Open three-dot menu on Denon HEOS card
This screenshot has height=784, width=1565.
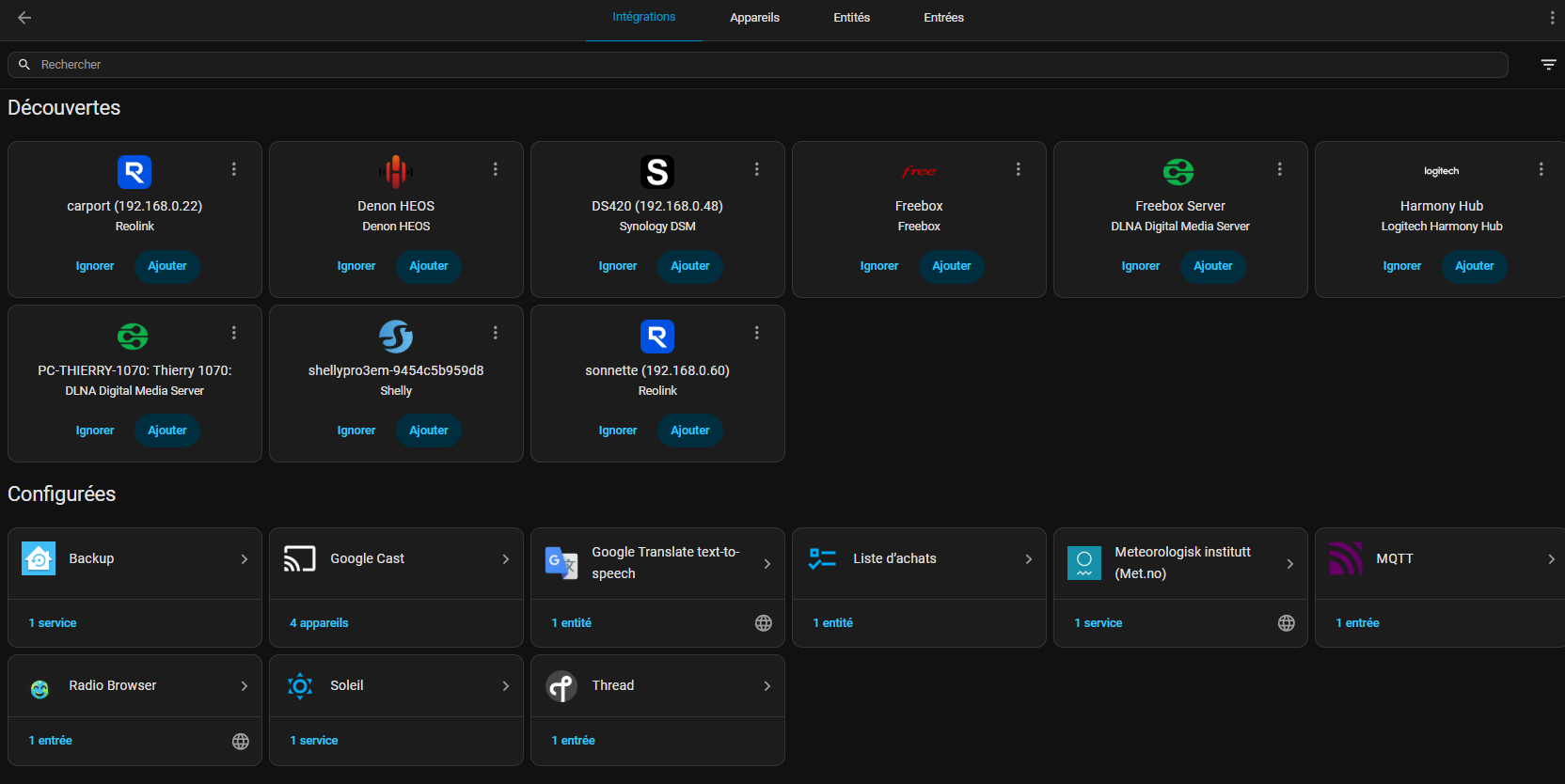[x=495, y=169]
